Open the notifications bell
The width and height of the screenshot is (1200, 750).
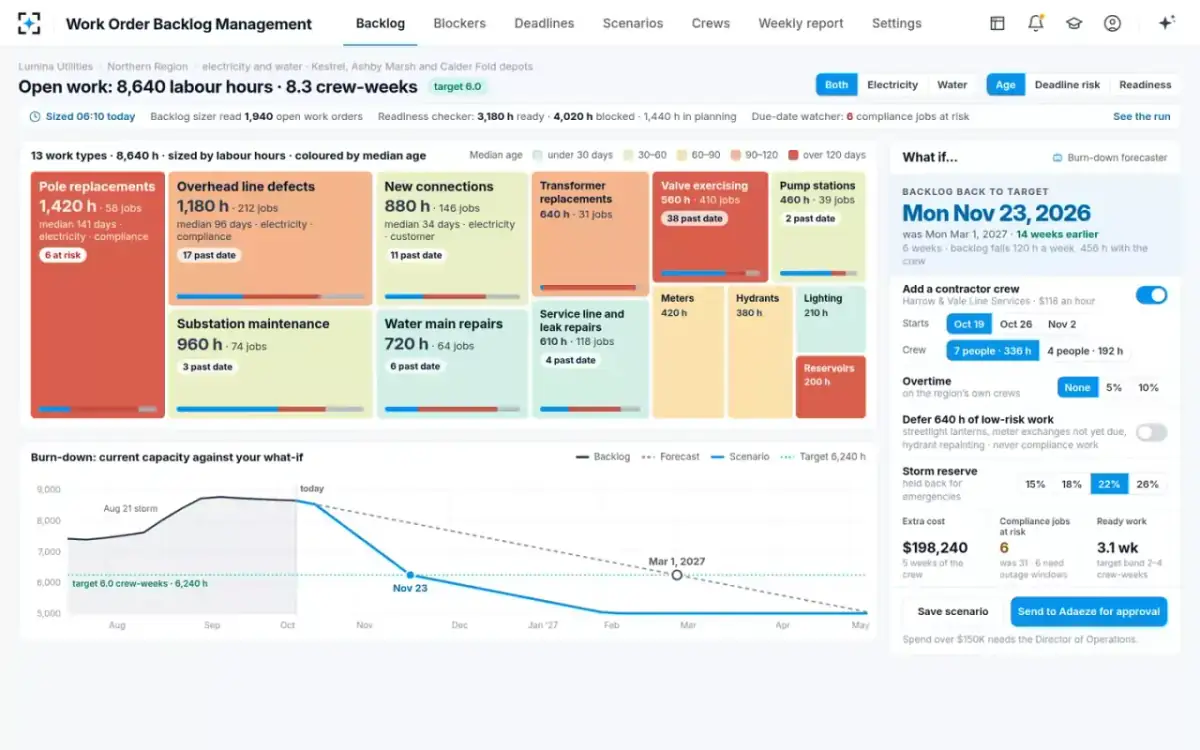(x=1036, y=23)
